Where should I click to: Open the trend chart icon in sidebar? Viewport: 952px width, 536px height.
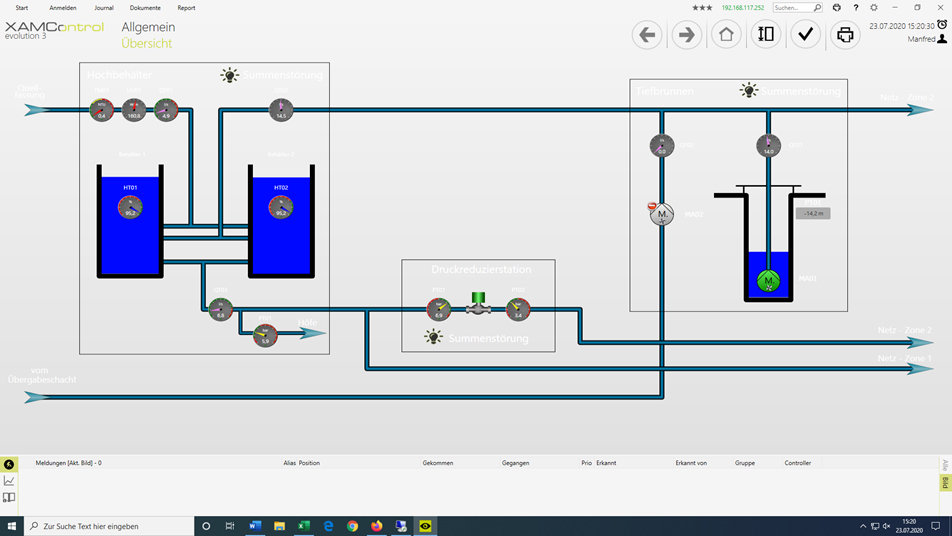tap(9, 481)
